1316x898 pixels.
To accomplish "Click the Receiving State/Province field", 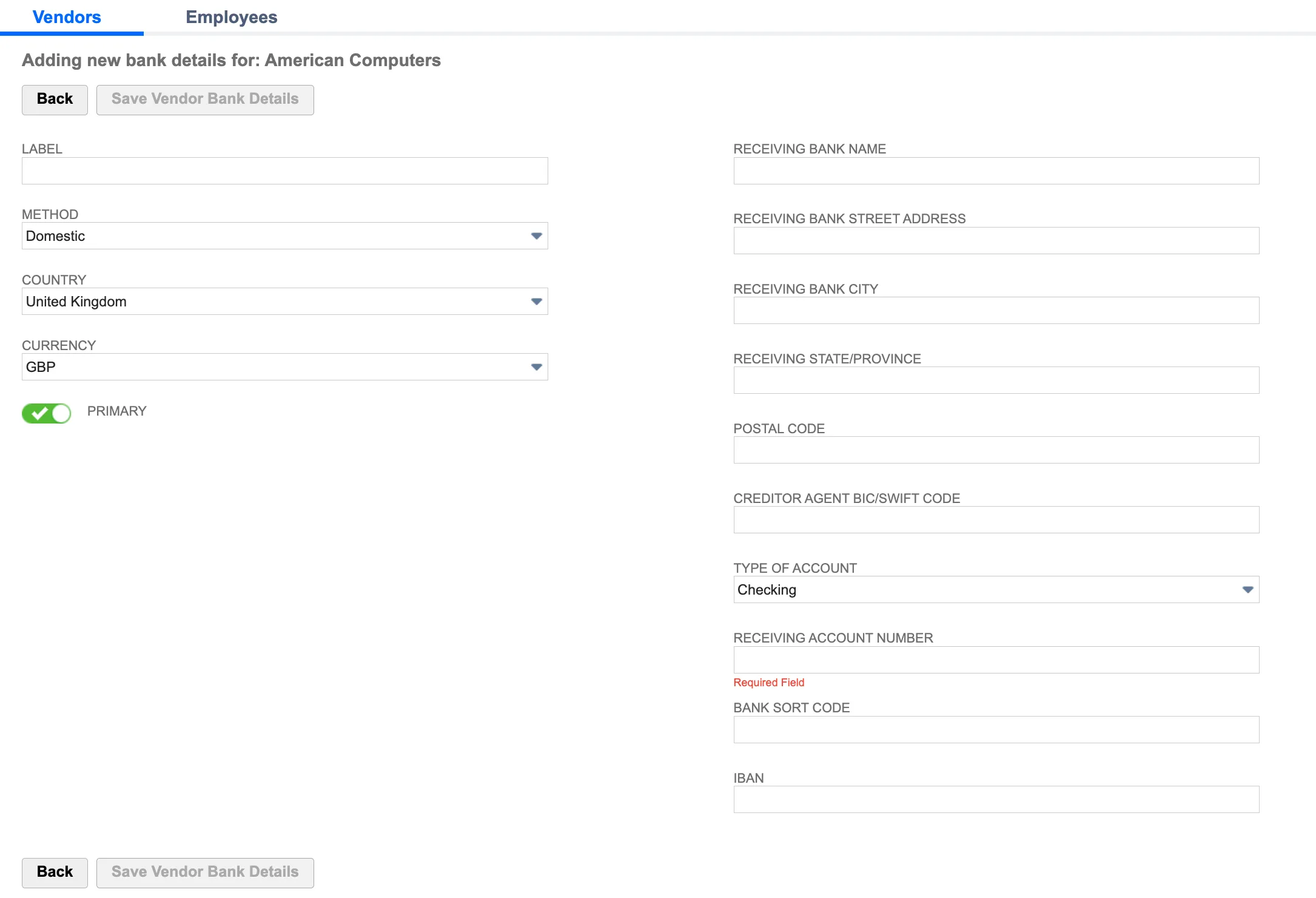I will pyautogui.click(x=996, y=380).
